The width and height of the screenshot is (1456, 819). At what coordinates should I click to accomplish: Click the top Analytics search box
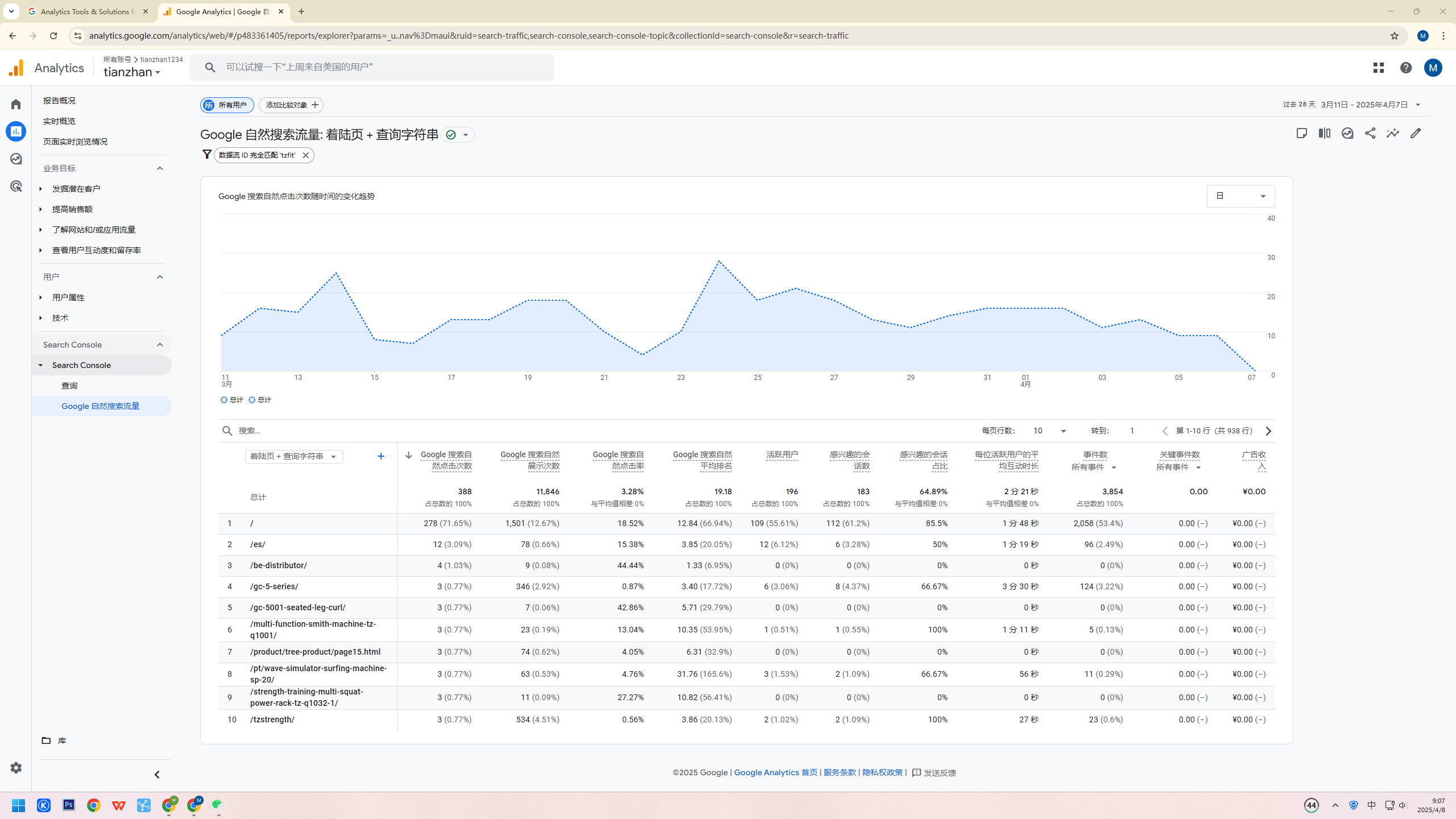click(372, 68)
